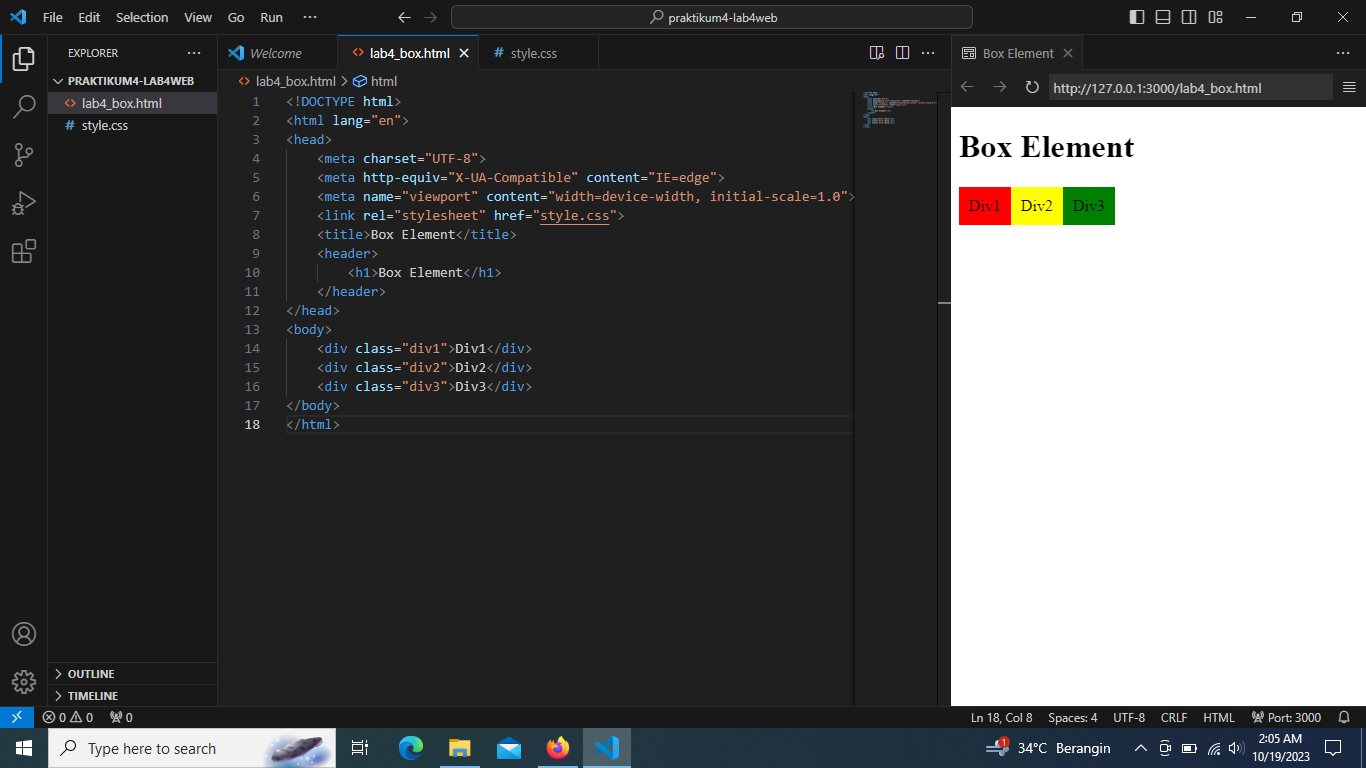Image resolution: width=1366 pixels, height=768 pixels.
Task: Open the Extensions view
Action: click(24, 251)
